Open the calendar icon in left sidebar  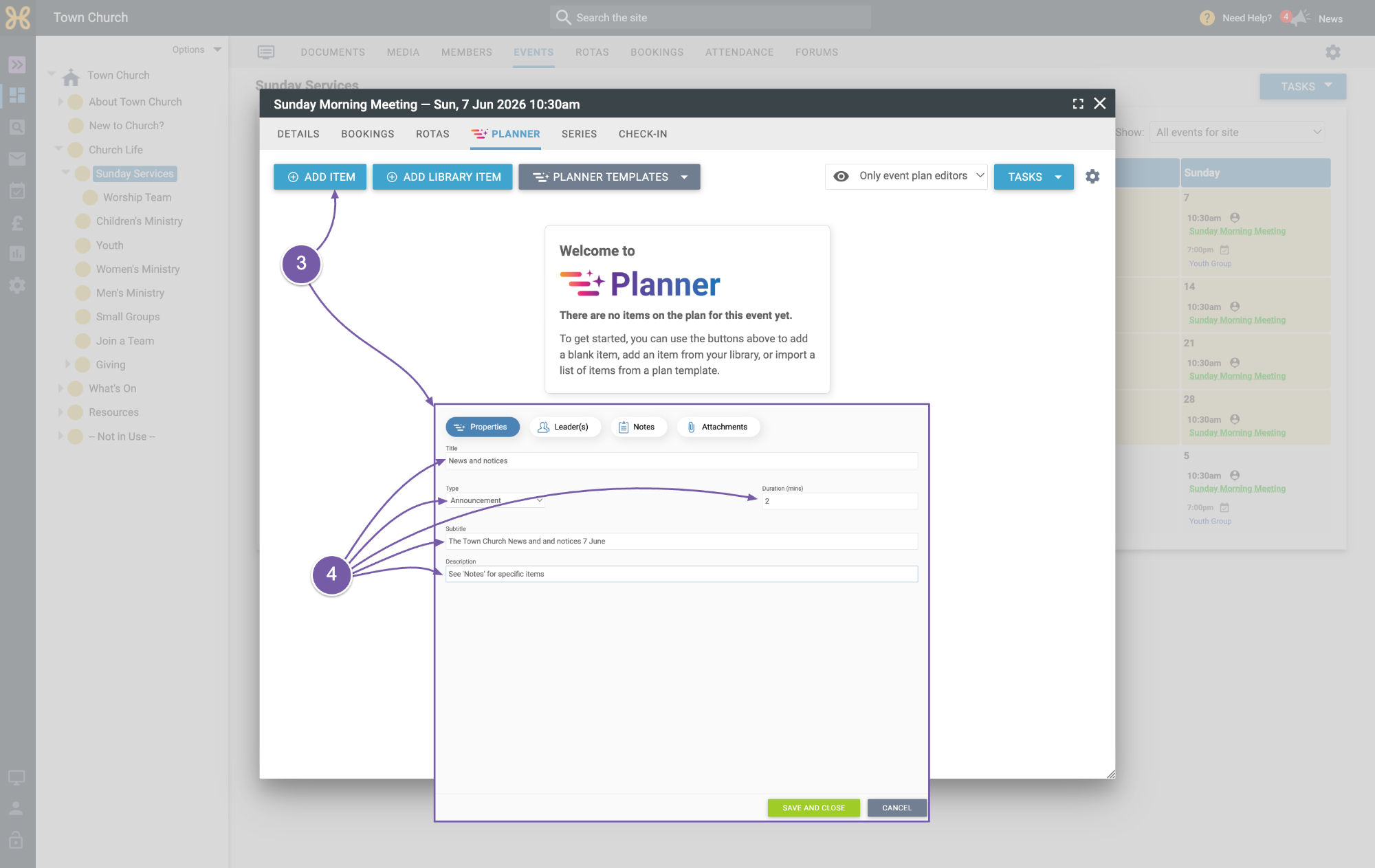(17, 191)
